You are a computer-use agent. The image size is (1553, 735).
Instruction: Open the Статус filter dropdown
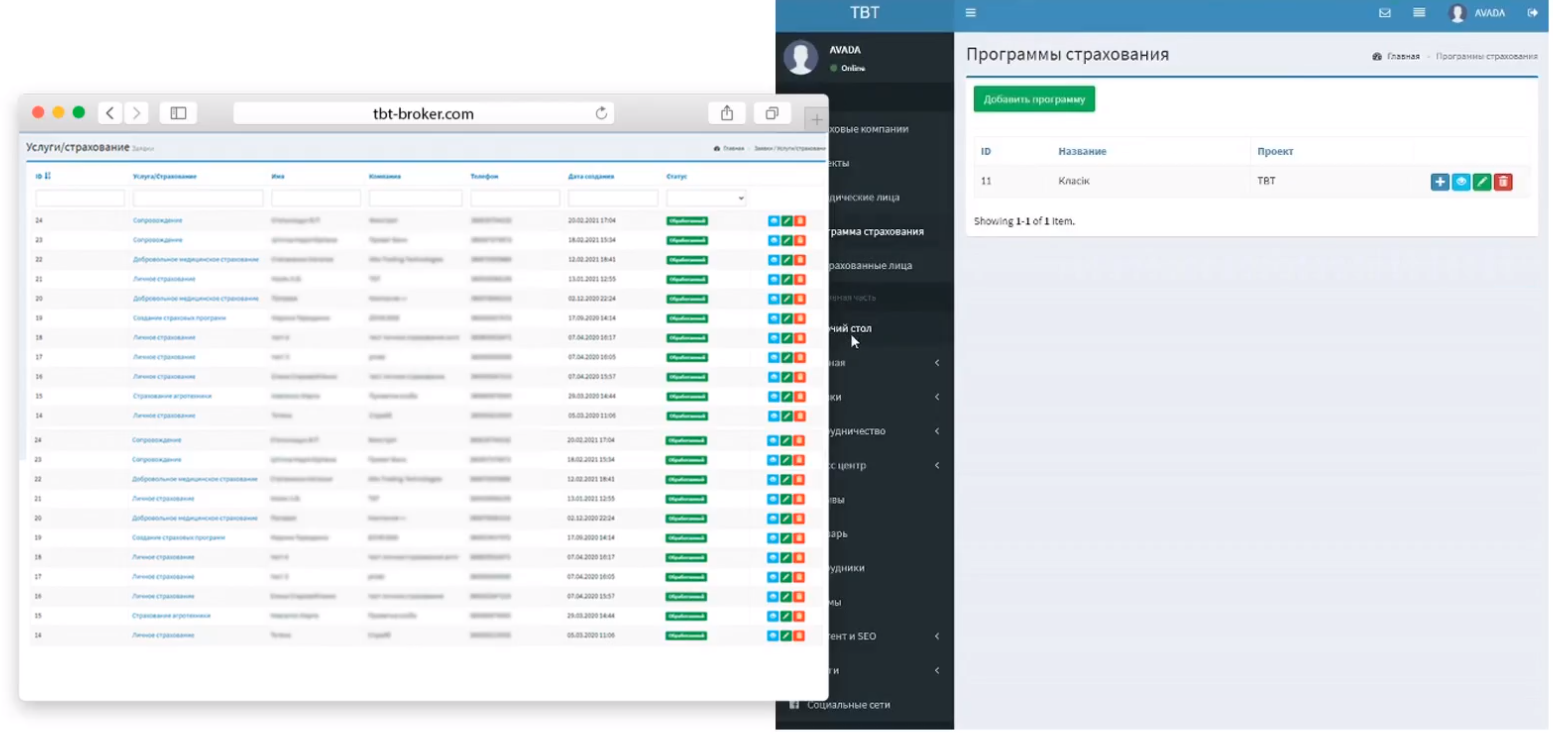tap(706, 198)
